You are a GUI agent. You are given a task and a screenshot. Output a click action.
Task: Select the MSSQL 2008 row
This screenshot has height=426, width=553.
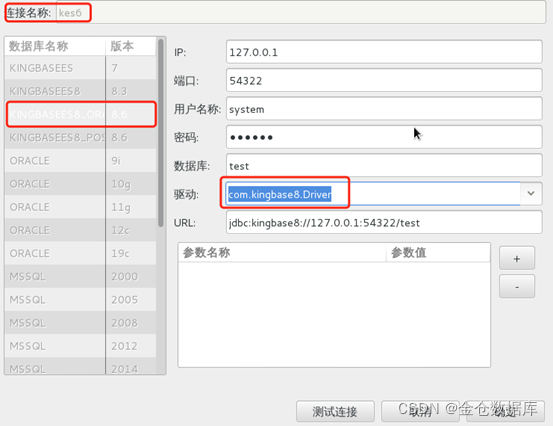coord(80,323)
